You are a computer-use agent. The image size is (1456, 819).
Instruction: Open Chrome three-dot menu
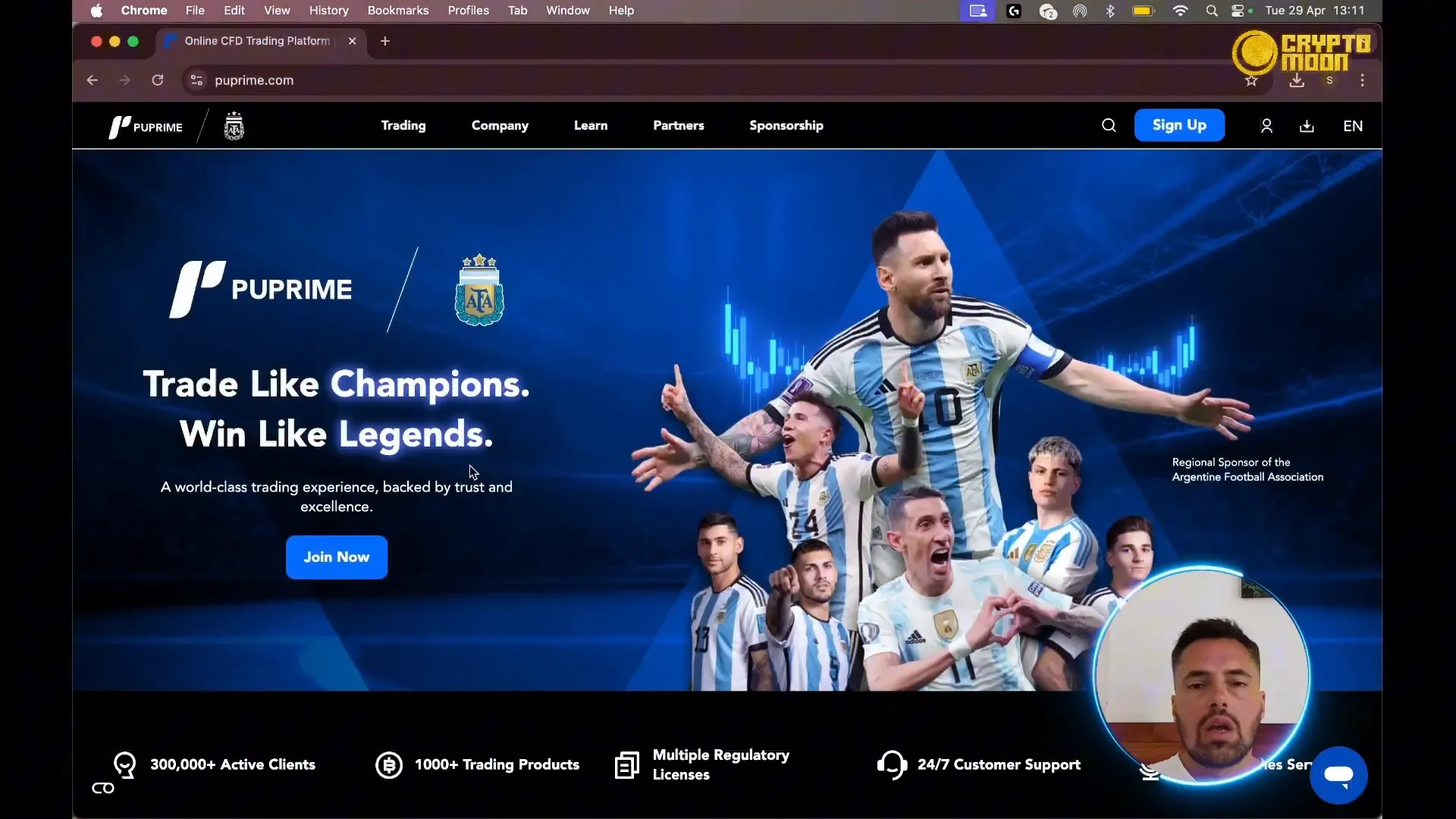1363,80
